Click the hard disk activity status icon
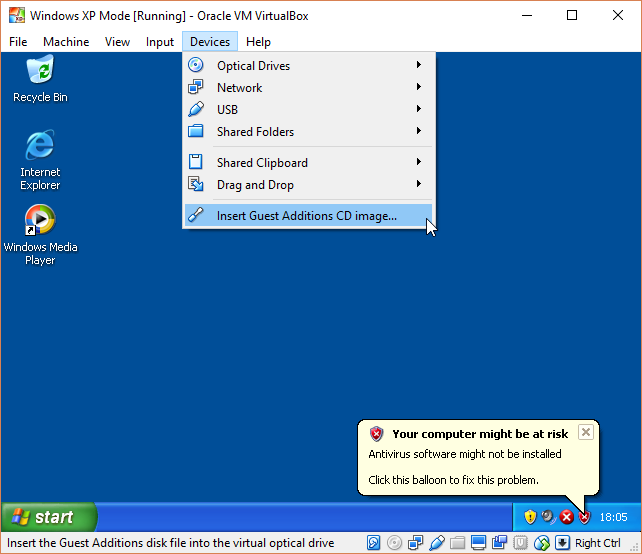 click(373, 543)
